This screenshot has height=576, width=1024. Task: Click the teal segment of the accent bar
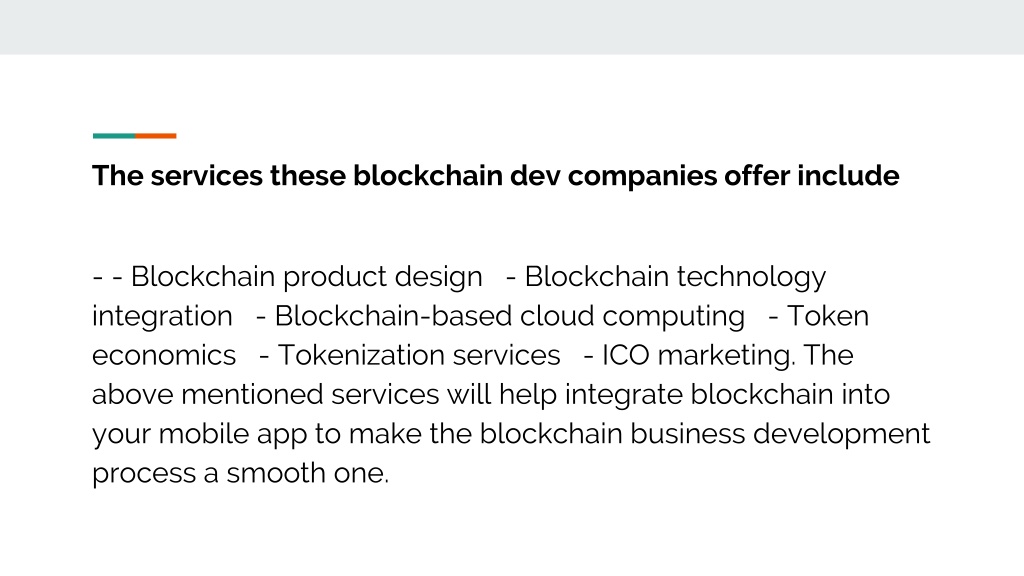click(x=114, y=136)
